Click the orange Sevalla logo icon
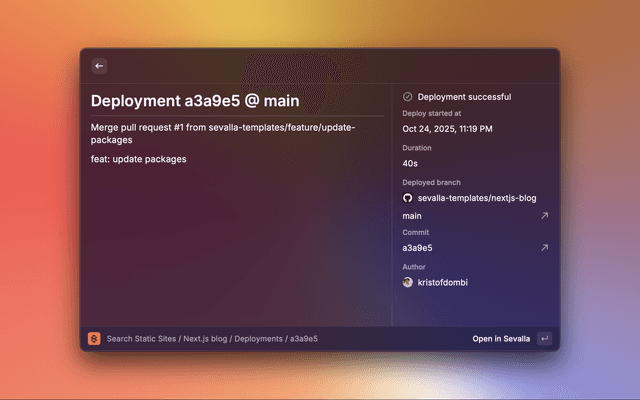 [x=94, y=339]
